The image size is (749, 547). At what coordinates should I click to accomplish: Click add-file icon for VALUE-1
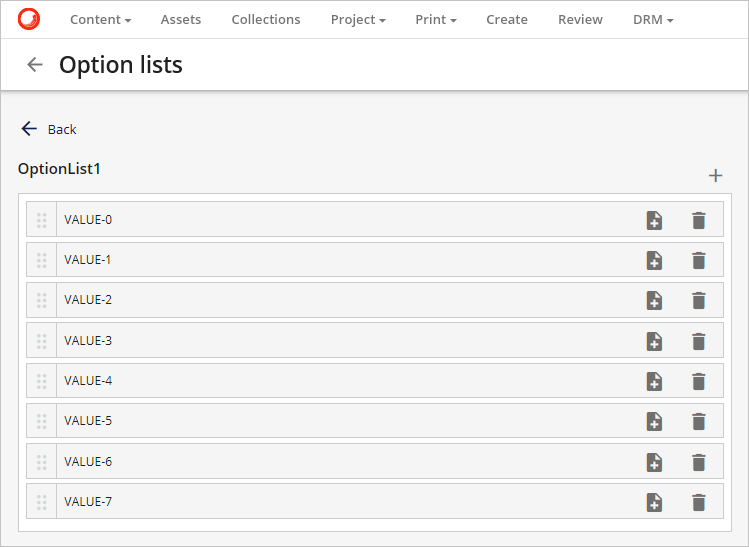pos(654,260)
